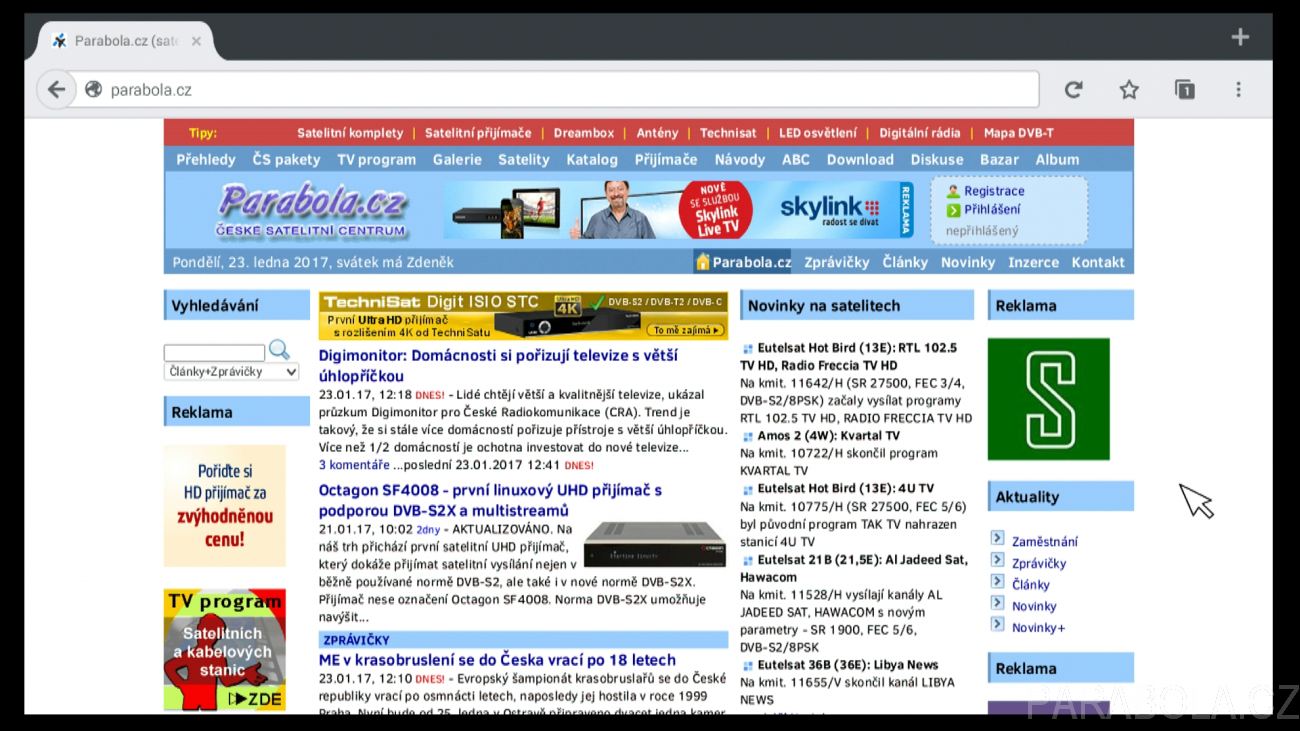
Task: Bookmark the page with the star icon
Action: pyautogui.click(x=1129, y=89)
